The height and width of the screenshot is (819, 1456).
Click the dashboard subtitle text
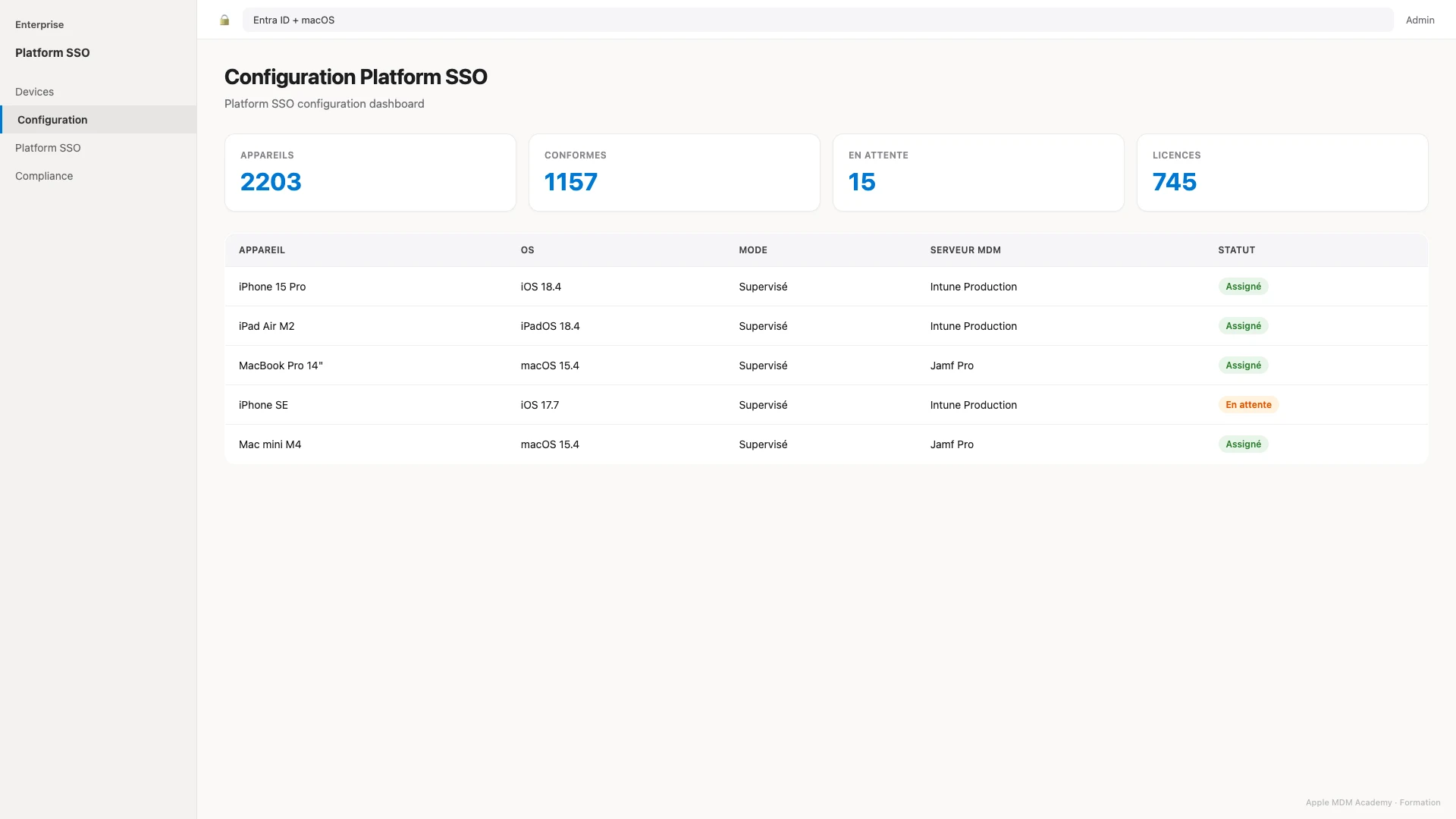click(x=324, y=104)
